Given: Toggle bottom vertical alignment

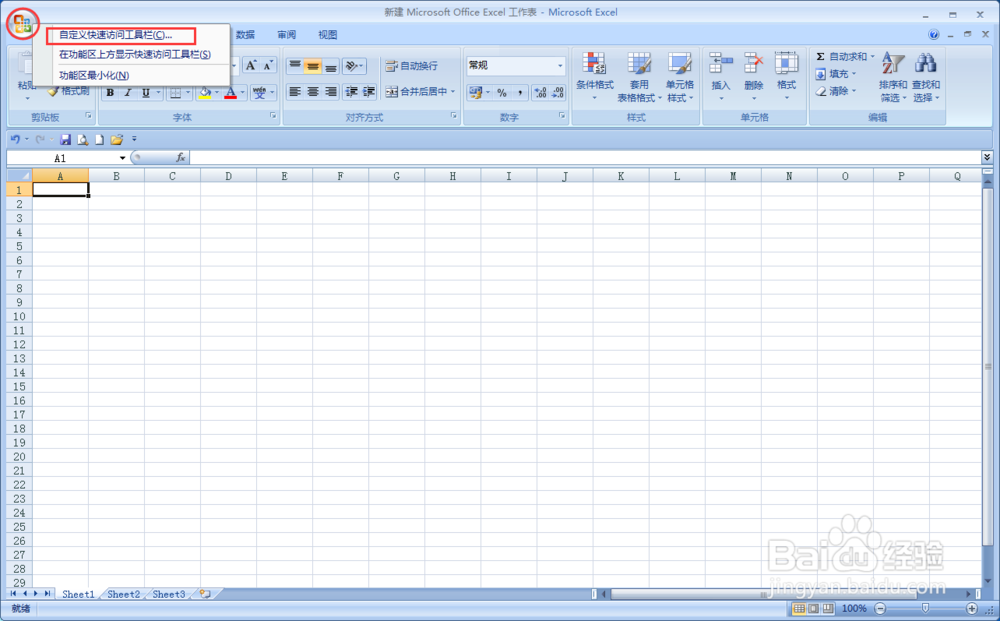Looking at the screenshot, I should [330, 65].
